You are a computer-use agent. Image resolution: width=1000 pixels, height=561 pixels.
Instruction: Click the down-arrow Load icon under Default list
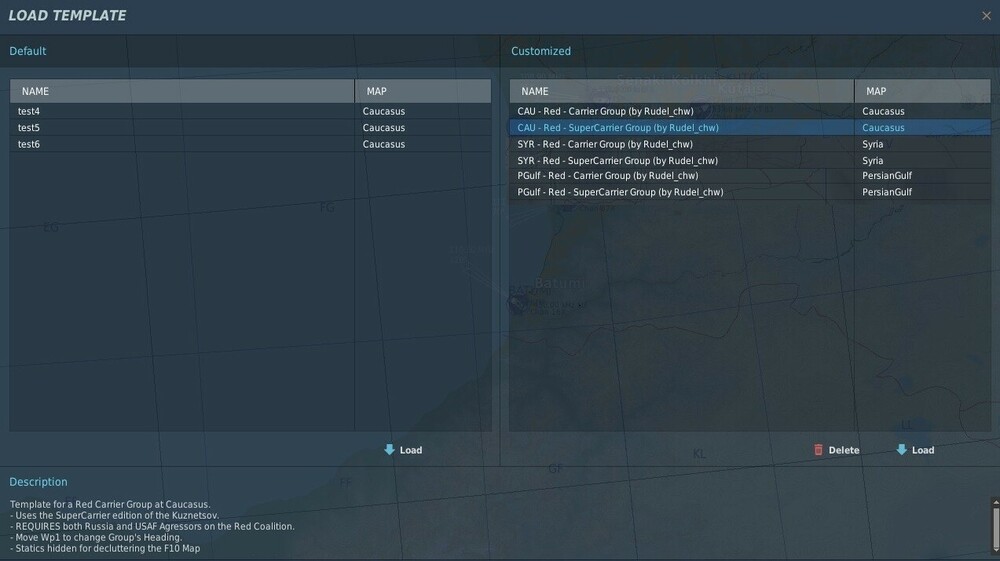389,449
